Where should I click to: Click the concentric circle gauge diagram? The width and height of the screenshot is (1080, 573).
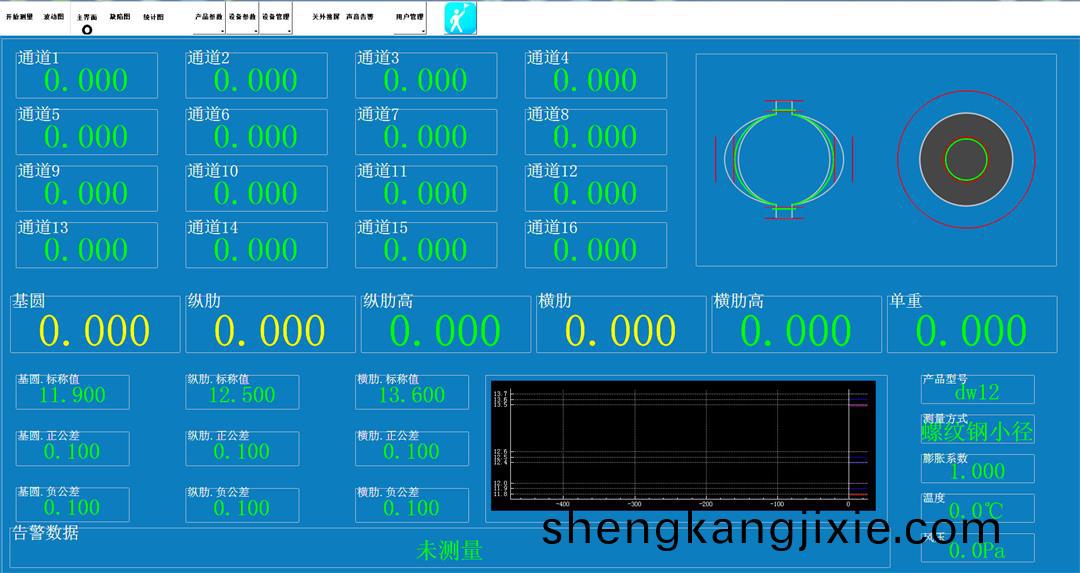pos(965,159)
